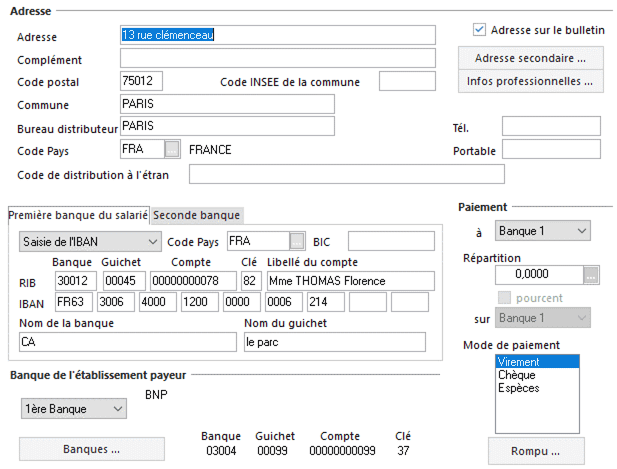
Task: Focus the BIC input field
Action: point(391,241)
